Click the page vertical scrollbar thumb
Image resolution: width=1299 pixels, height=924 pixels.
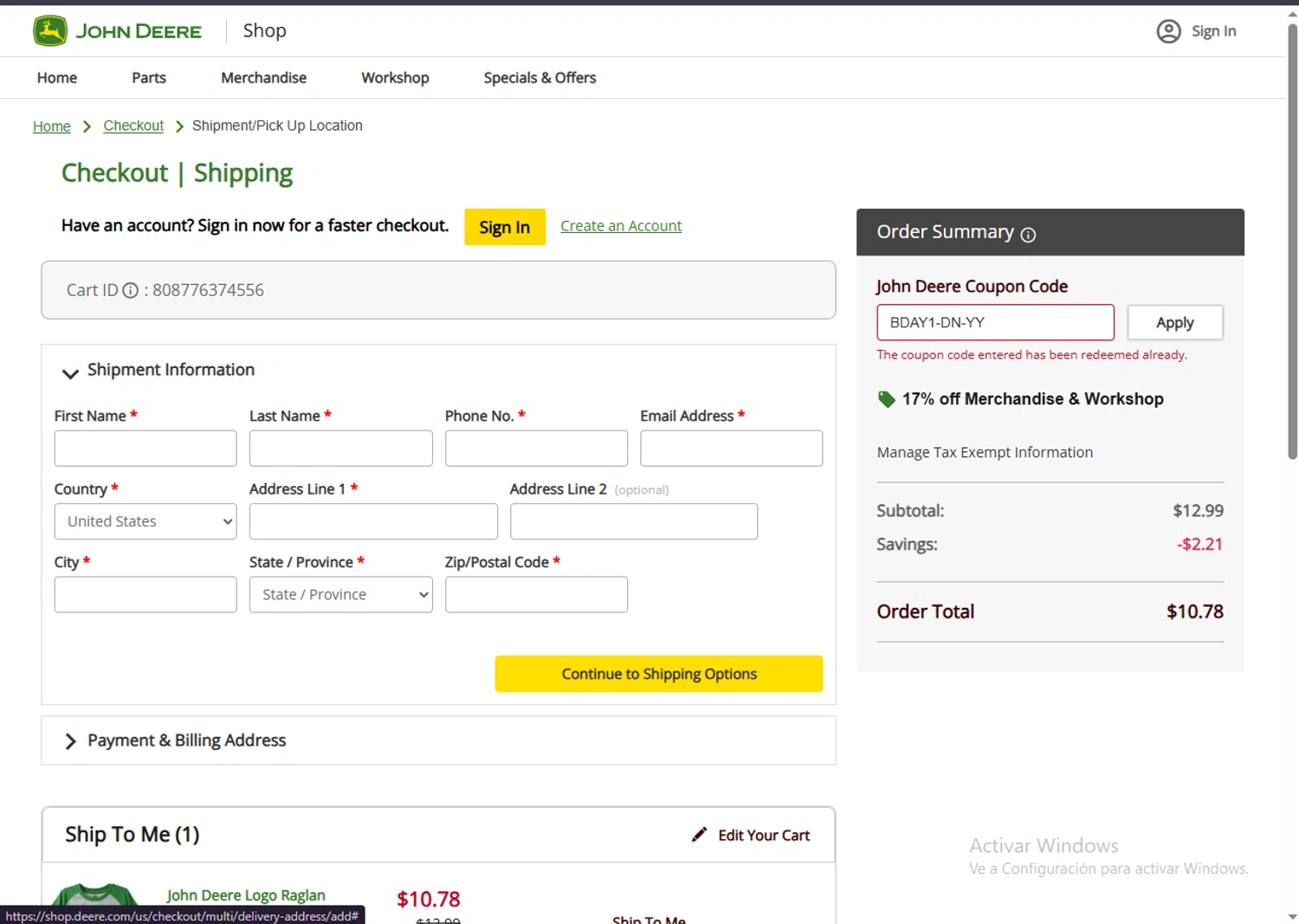pyautogui.click(x=1292, y=242)
